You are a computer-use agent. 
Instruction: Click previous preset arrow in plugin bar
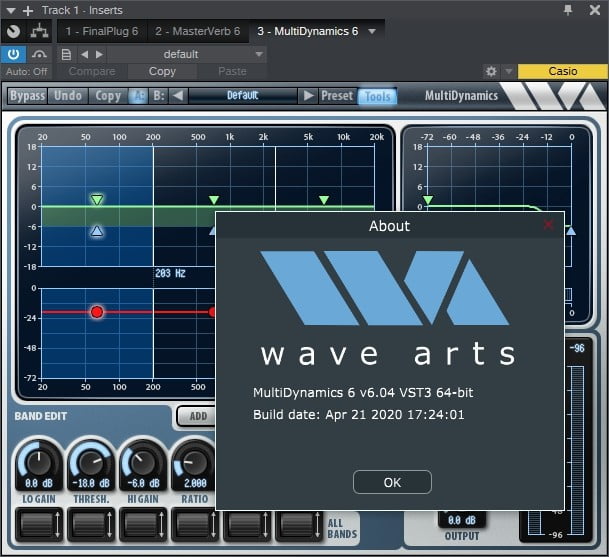tap(178, 96)
